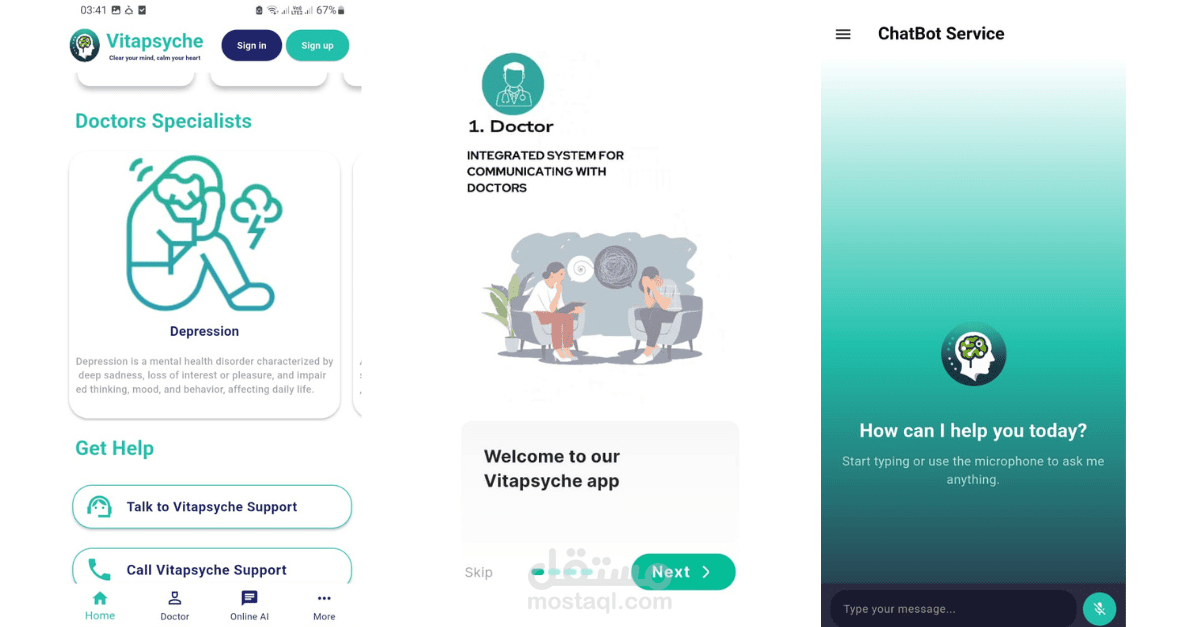Image resolution: width=1200 pixels, height=627 pixels.
Task: Tap the doctor avatar icon on onboarding
Action: (x=513, y=84)
